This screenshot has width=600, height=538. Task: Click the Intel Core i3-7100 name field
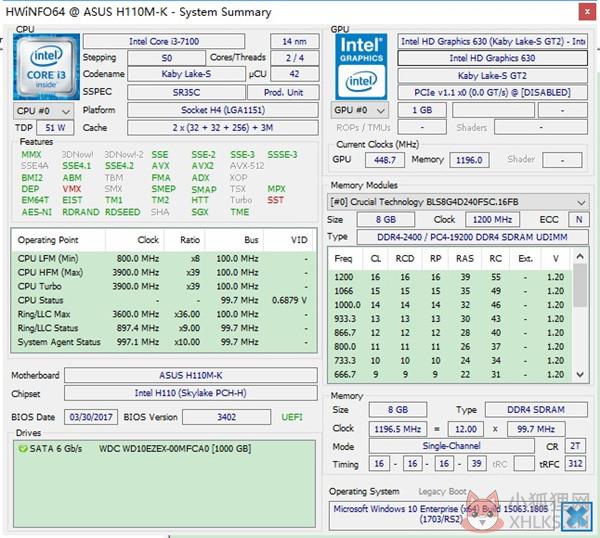[164, 41]
